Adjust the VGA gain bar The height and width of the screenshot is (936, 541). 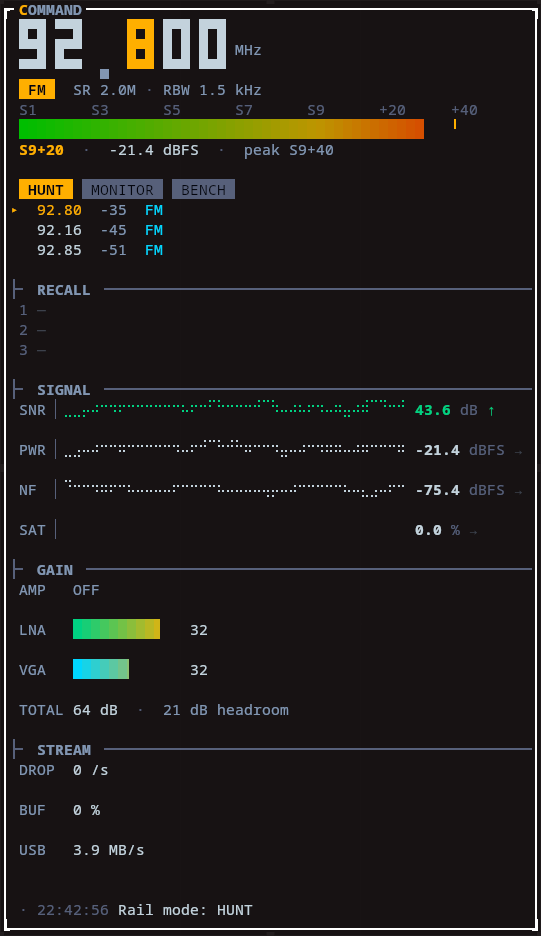[101, 669]
